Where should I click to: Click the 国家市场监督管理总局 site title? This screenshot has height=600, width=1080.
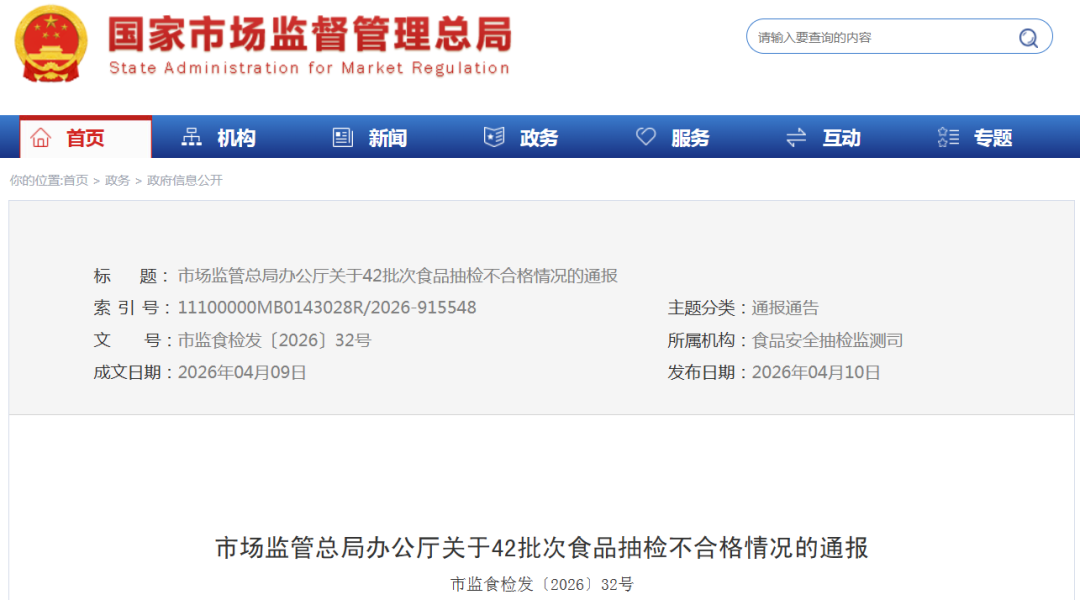pyautogui.click(x=310, y=34)
